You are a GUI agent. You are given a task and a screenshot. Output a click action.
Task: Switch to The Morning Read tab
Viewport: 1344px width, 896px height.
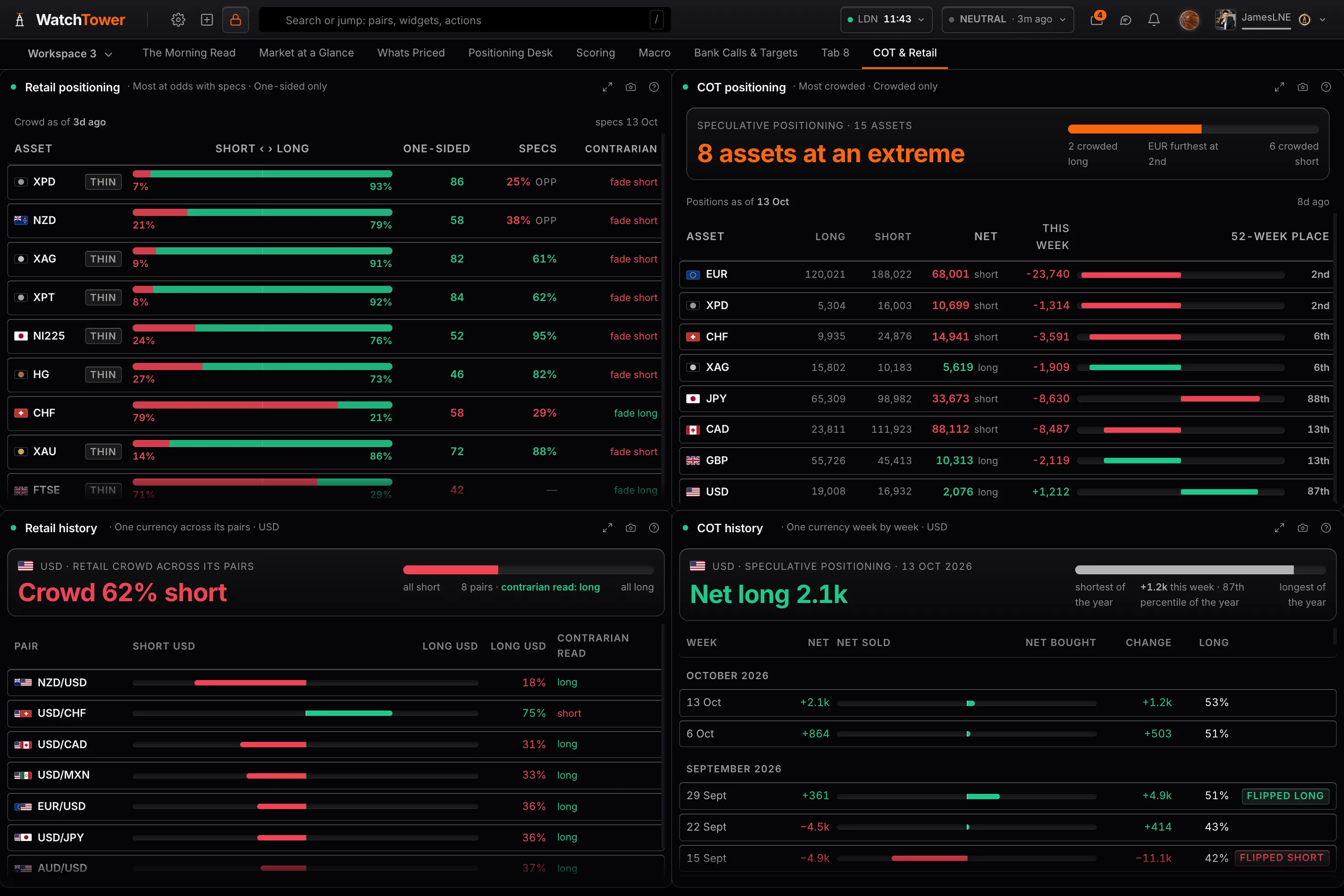189,53
